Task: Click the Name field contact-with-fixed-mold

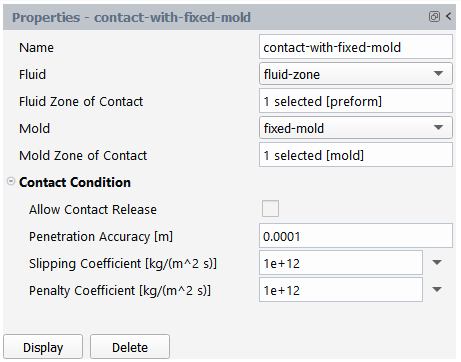Action: tap(356, 47)
